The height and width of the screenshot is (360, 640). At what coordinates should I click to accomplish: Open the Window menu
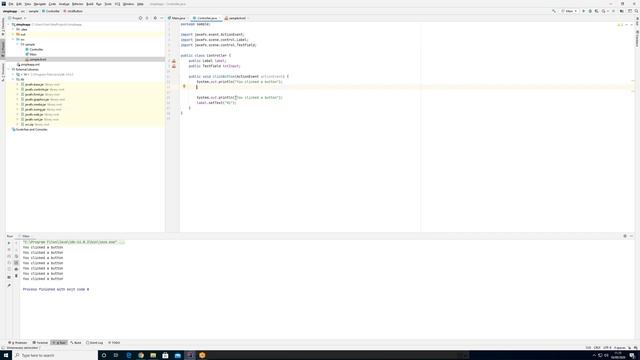pos(129,4)
